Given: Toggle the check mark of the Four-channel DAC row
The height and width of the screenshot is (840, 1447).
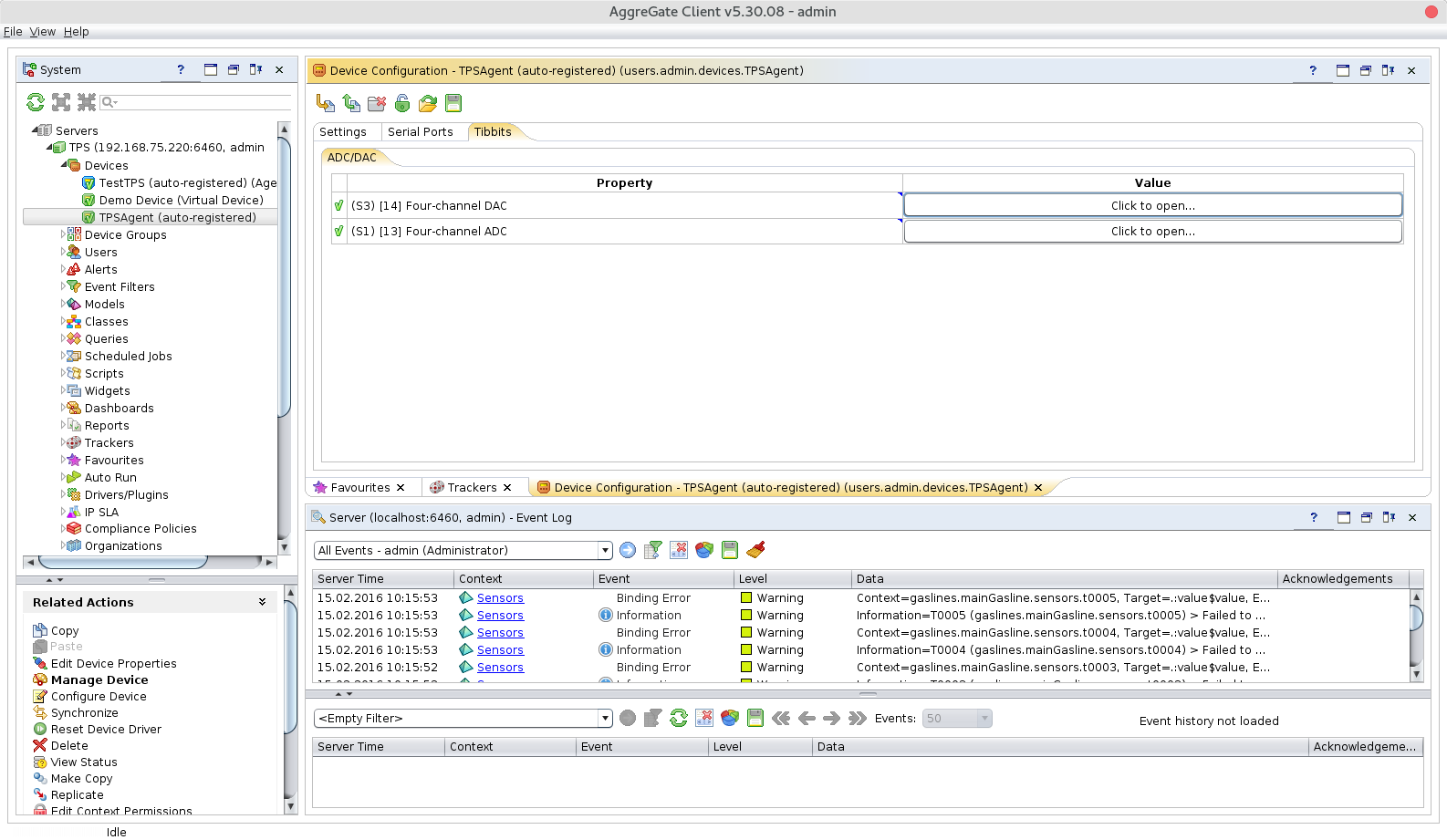Looking at the screenshot, I should 338,205.
